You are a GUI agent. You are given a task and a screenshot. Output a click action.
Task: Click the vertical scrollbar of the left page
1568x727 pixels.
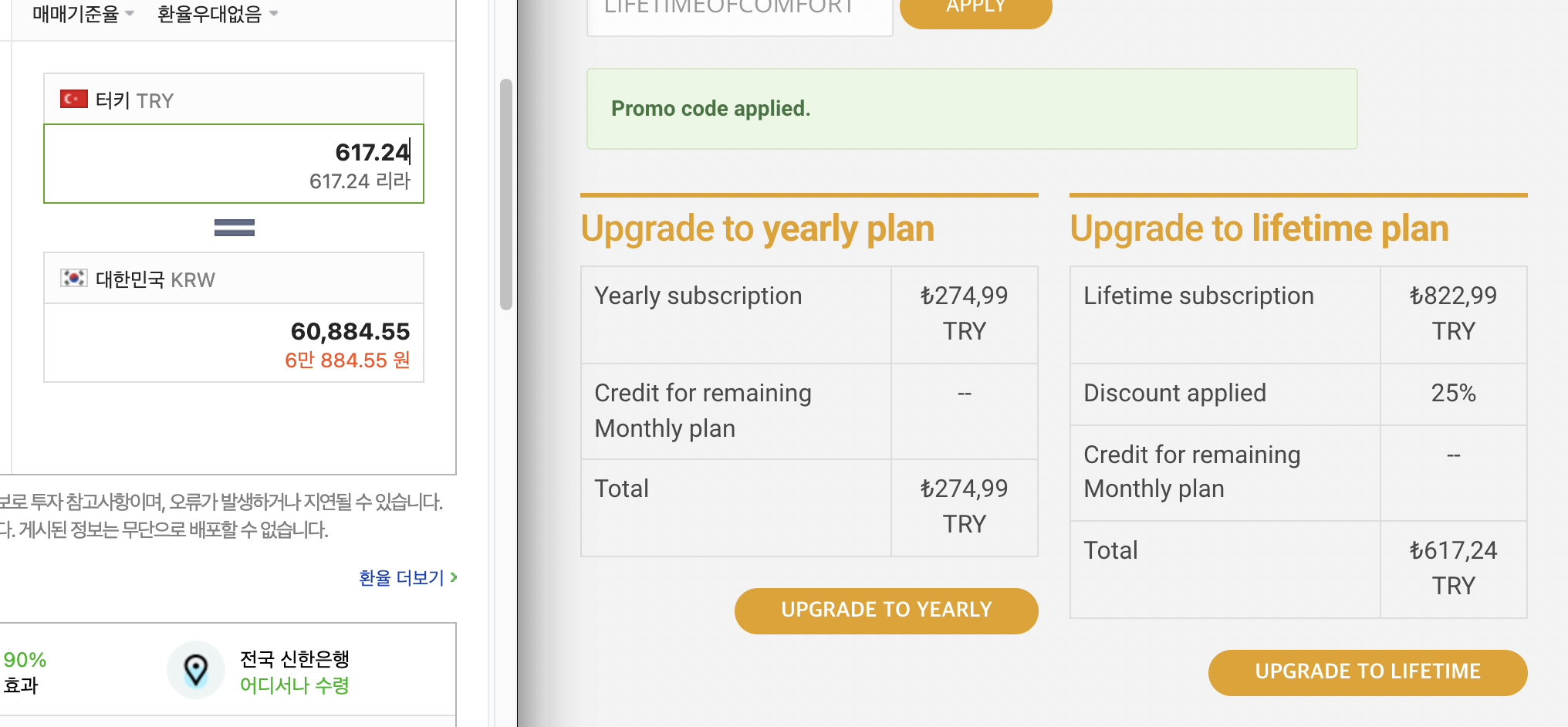click(x=506, y=193)
